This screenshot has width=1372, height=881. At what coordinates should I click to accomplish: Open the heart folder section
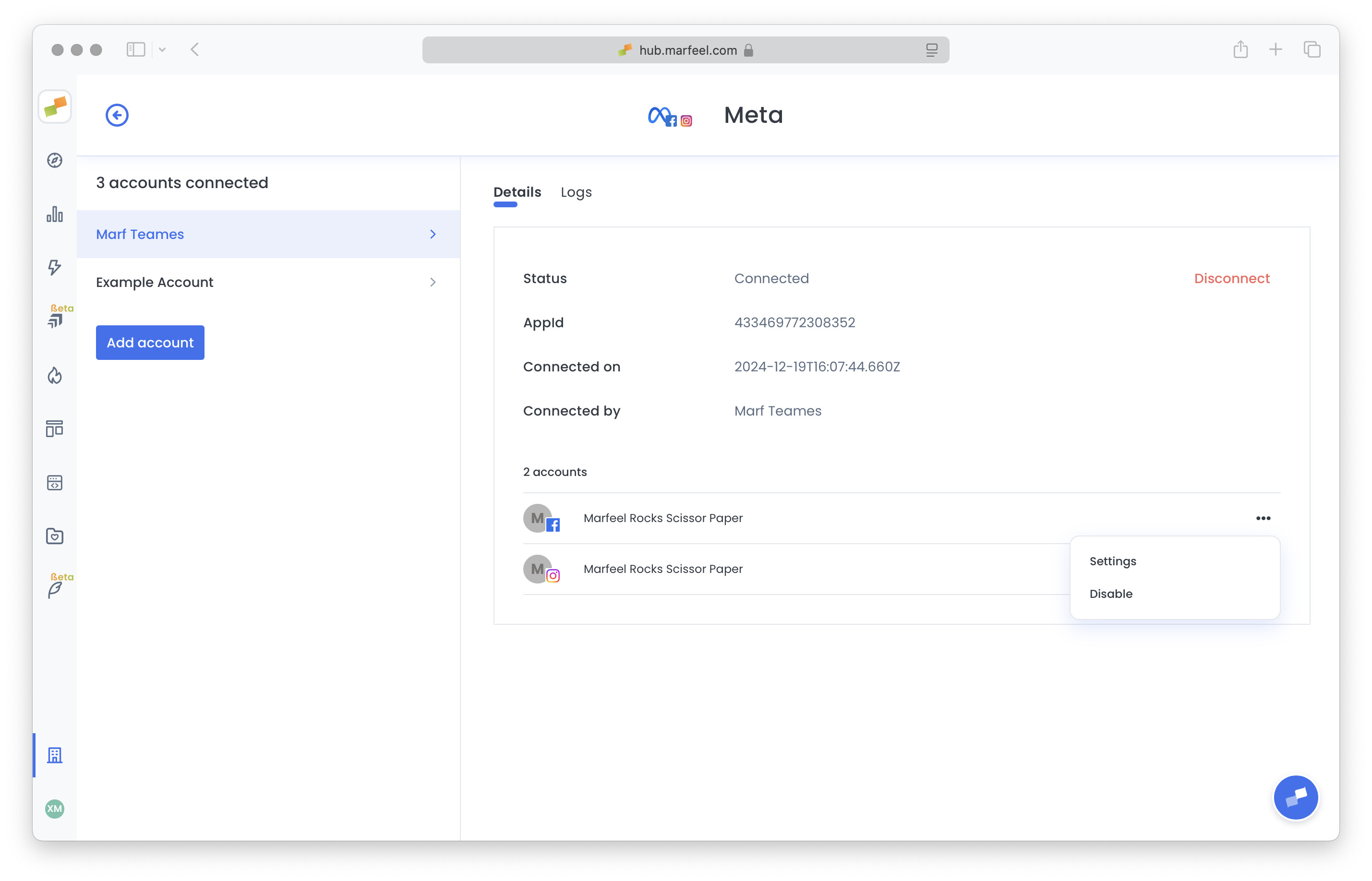[x=54, y=536]
